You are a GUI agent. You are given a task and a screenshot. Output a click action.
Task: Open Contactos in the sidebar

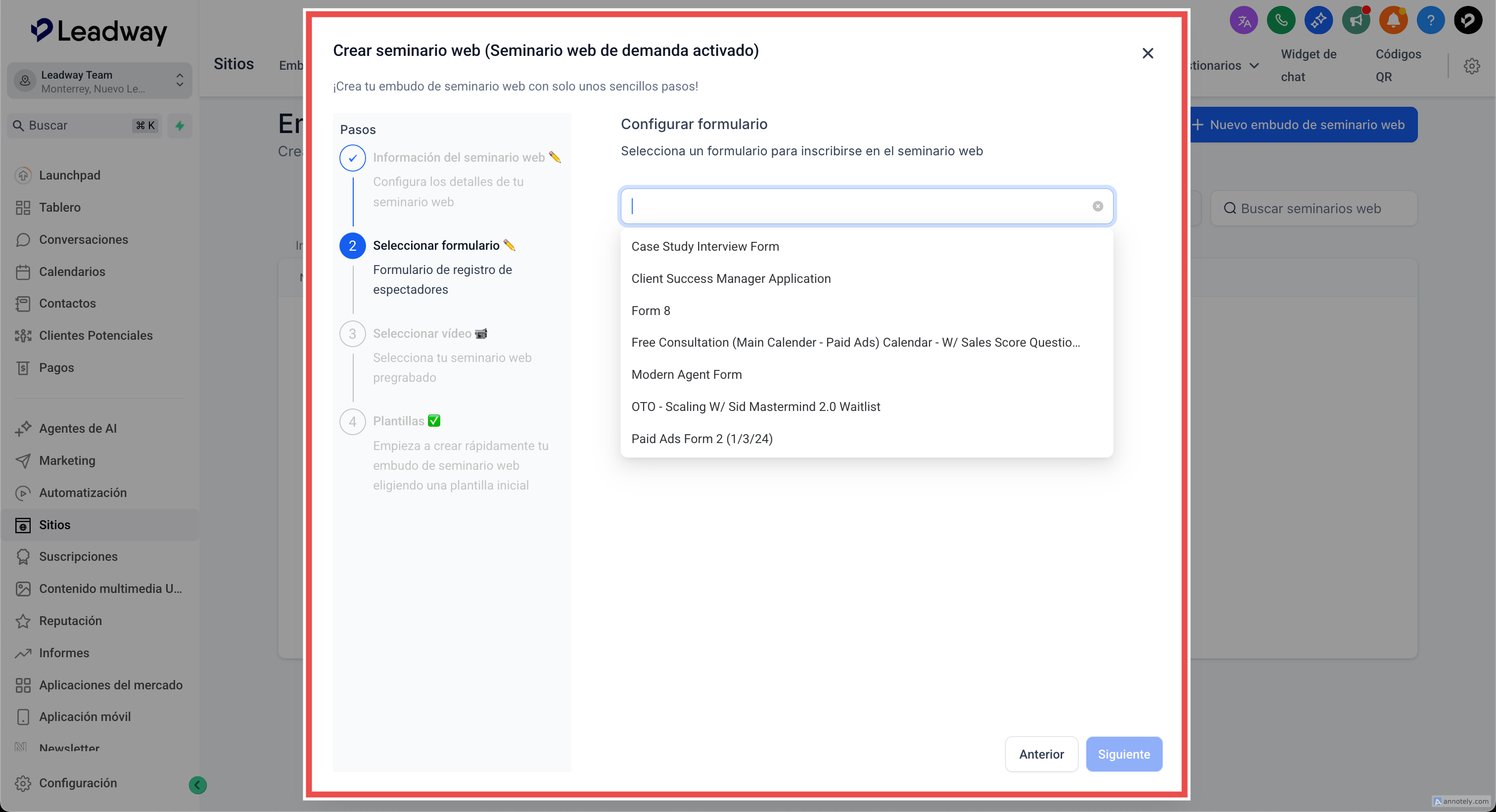(x=67, y=303)
